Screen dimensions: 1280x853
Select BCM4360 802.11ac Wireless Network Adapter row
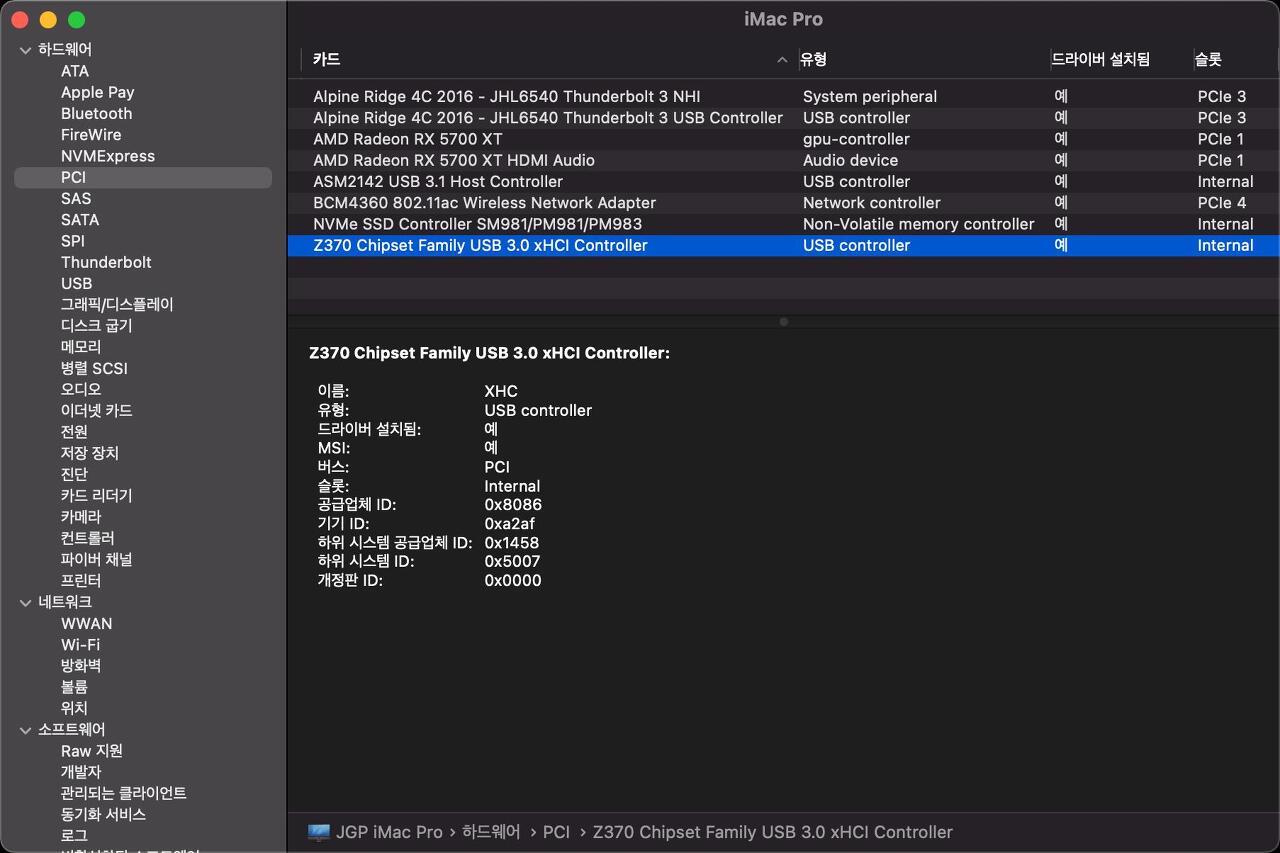(783, 203)
